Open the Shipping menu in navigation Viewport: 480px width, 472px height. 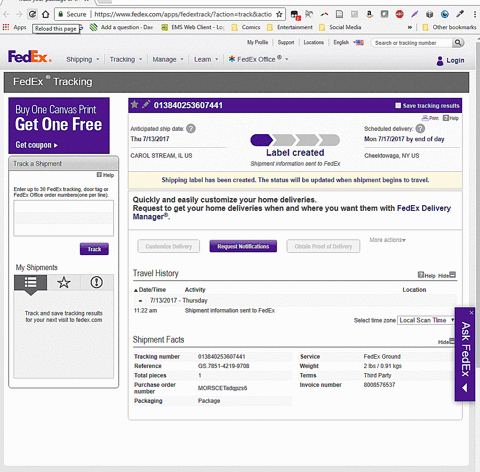point(82,59)
